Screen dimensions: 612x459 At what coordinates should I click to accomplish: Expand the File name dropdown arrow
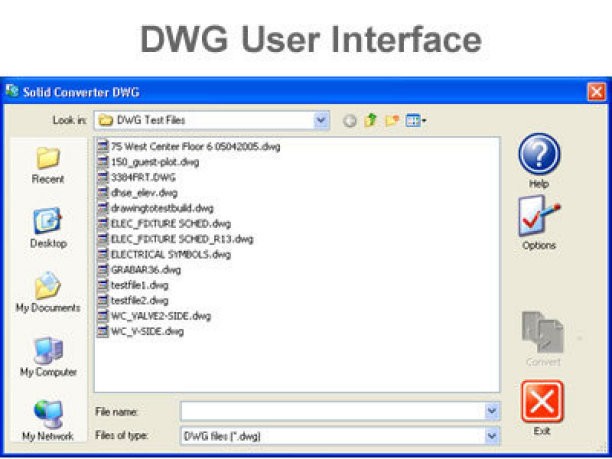(492, 411)
